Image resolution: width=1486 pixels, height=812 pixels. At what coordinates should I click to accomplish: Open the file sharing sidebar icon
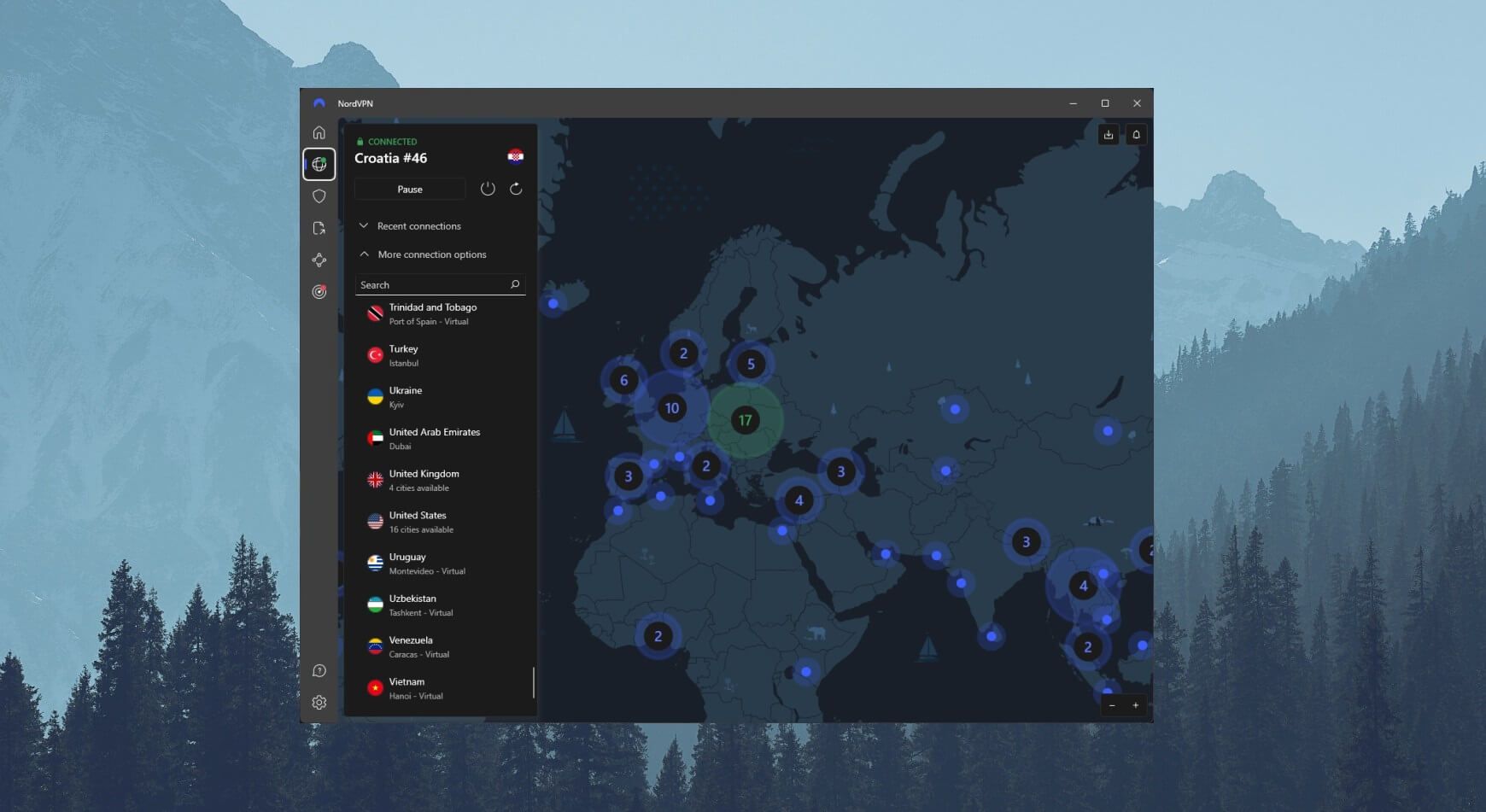click(x=319, y=228)
